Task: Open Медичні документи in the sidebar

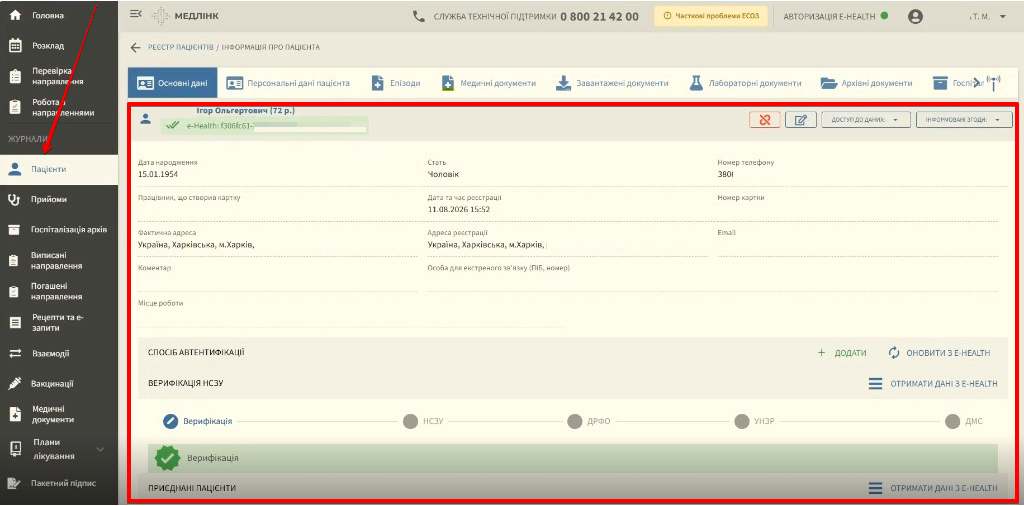Action: 59,415
